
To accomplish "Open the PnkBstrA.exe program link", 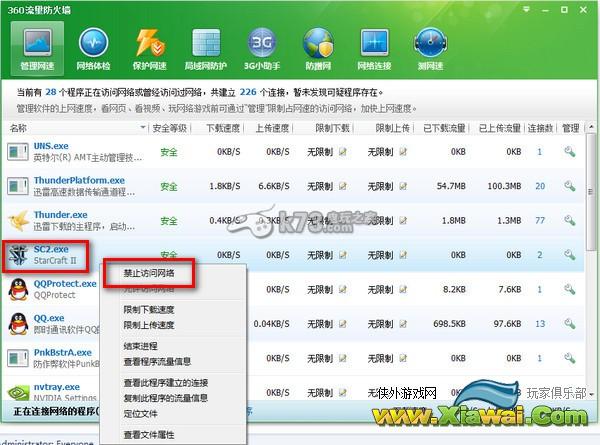I will coord(62,352).
